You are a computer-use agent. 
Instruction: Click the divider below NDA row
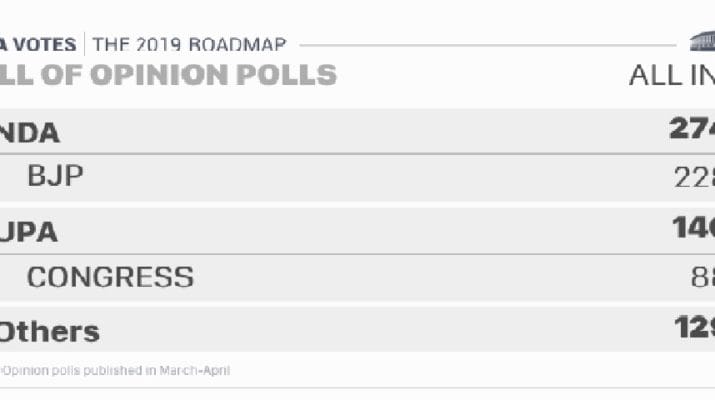(x=358, y=154)
